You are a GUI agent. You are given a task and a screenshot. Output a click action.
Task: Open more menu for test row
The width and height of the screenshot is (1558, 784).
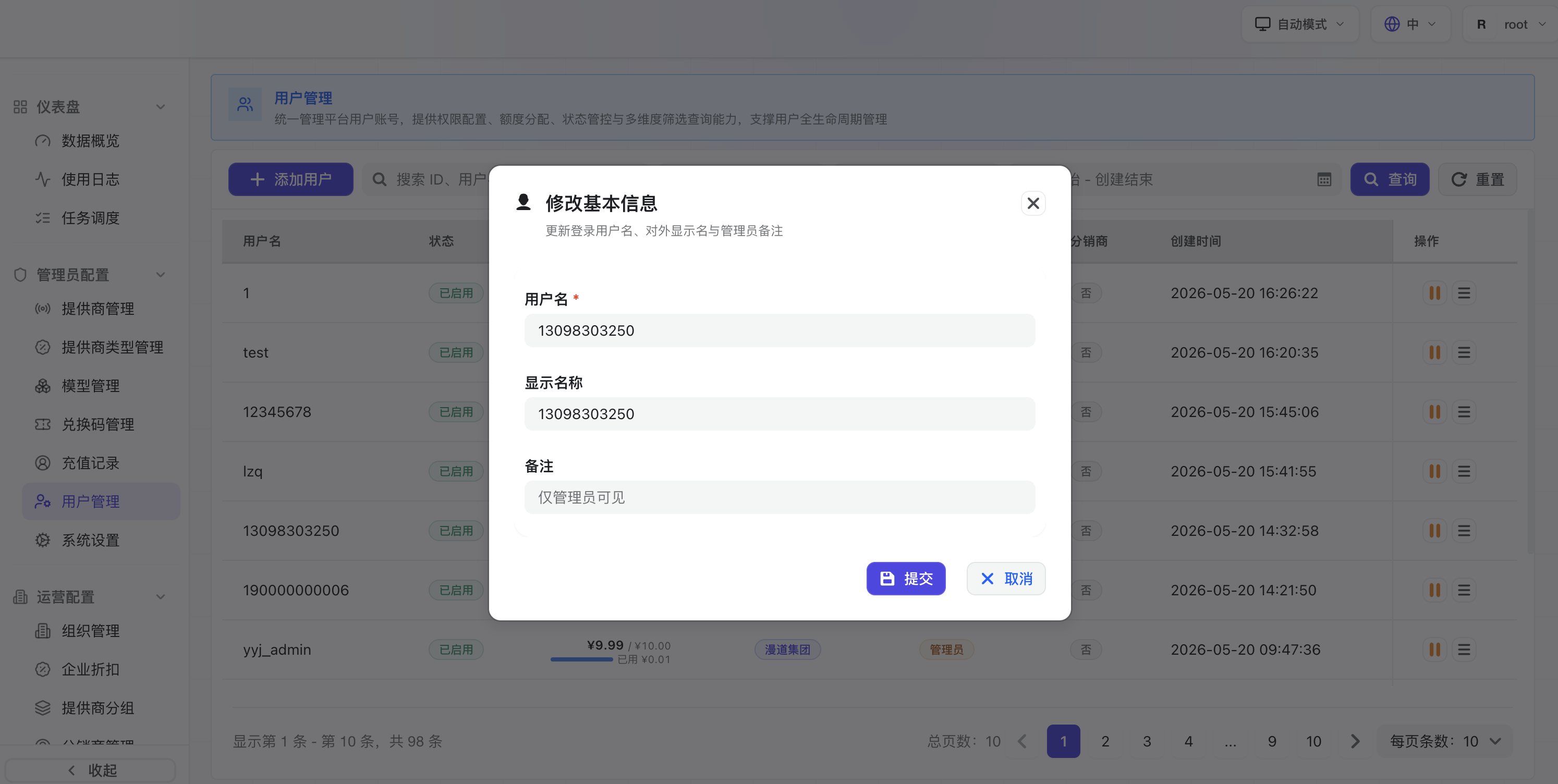point(1464,352)
